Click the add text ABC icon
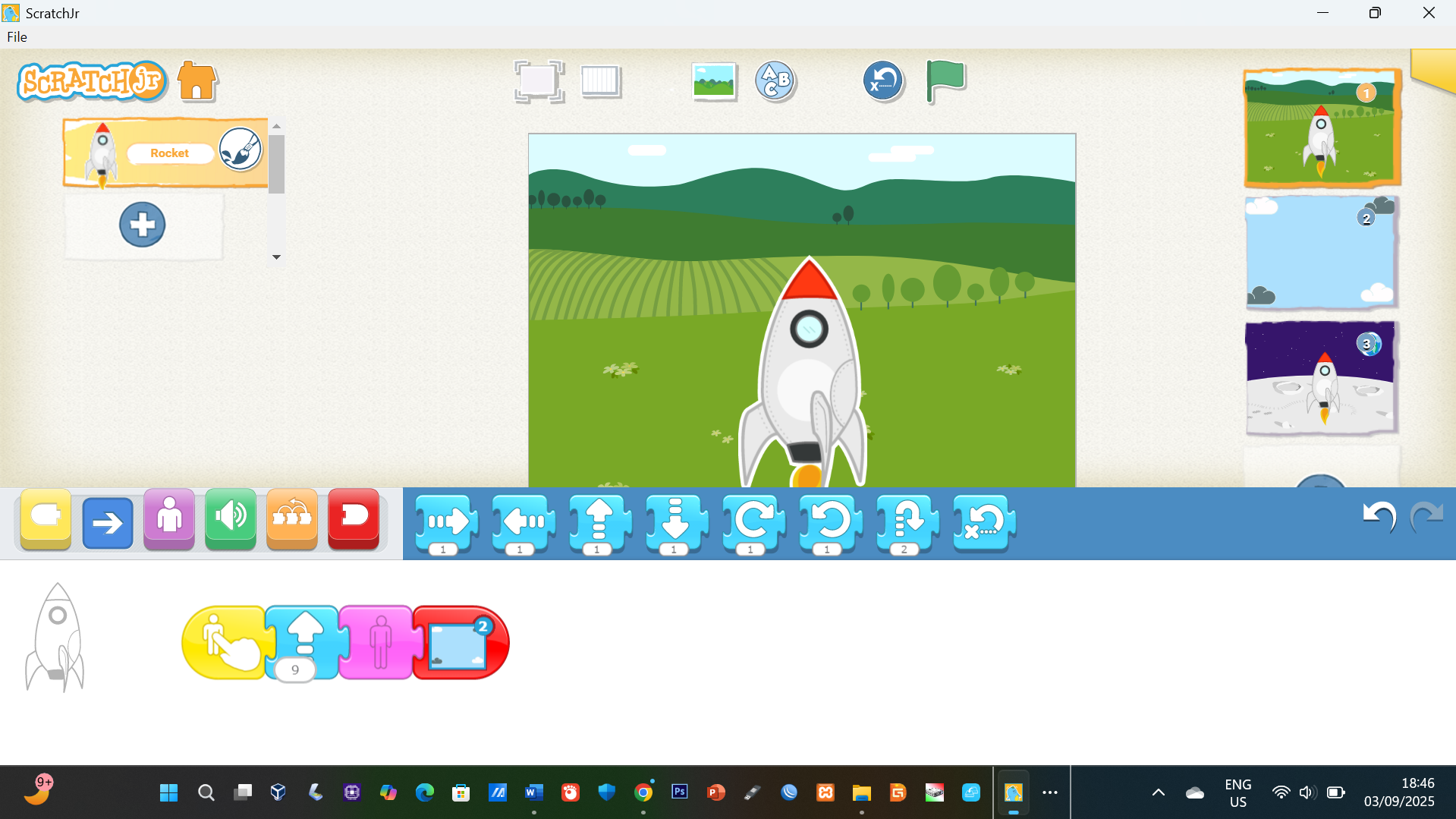1456x819 pixels. (x=775, y=81)
